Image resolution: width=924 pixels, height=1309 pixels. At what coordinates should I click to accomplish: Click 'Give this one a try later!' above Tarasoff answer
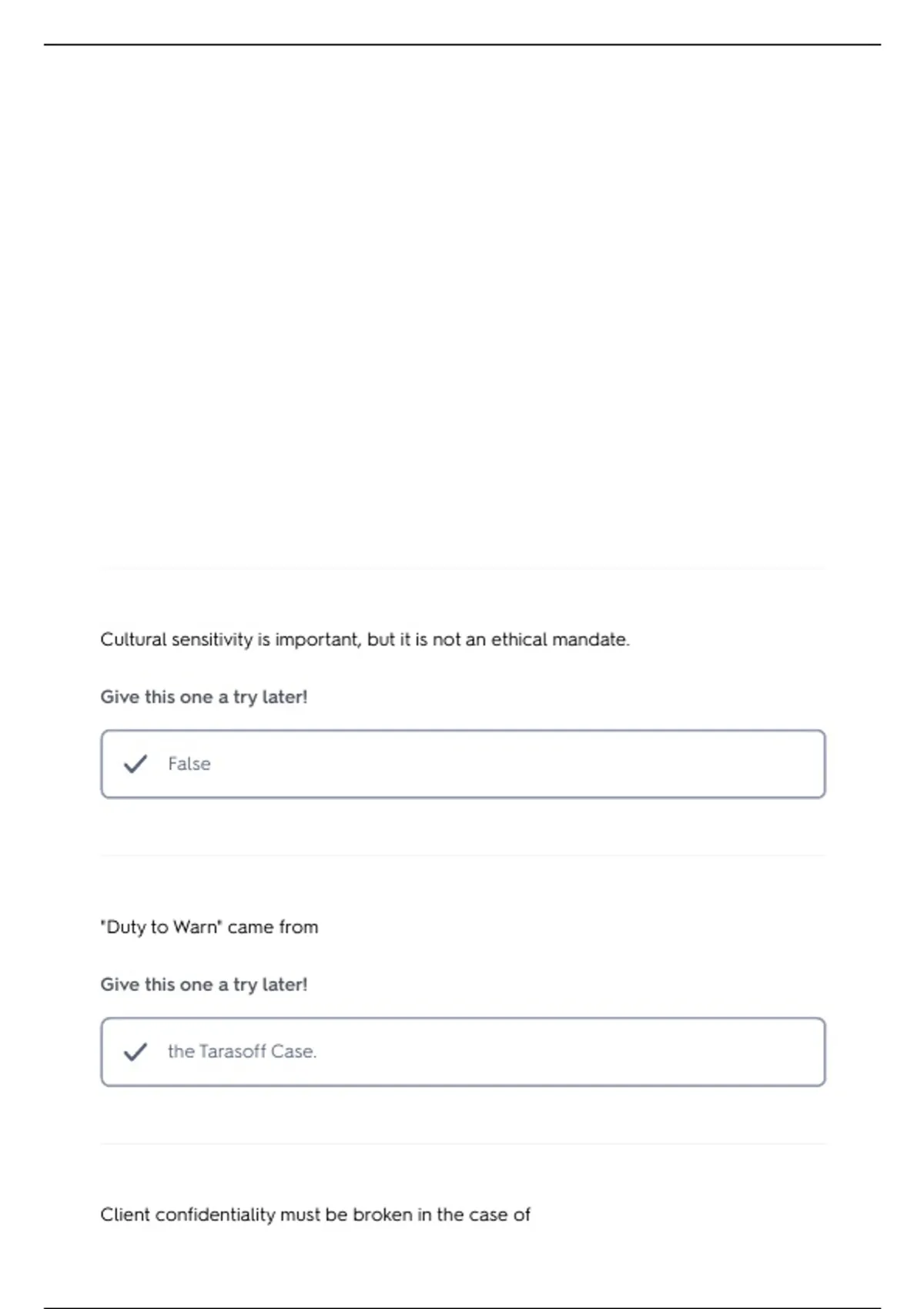coord(204,985)
